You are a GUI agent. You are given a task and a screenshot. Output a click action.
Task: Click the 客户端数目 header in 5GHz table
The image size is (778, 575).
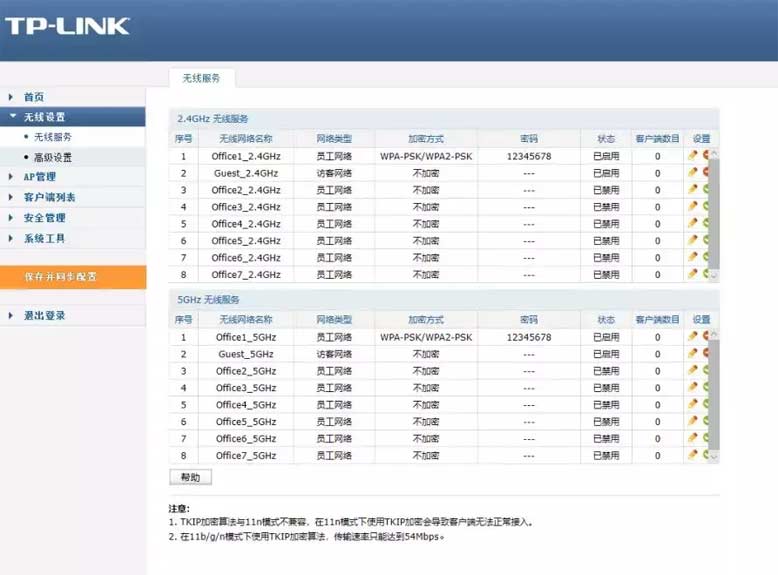[657, 319]
